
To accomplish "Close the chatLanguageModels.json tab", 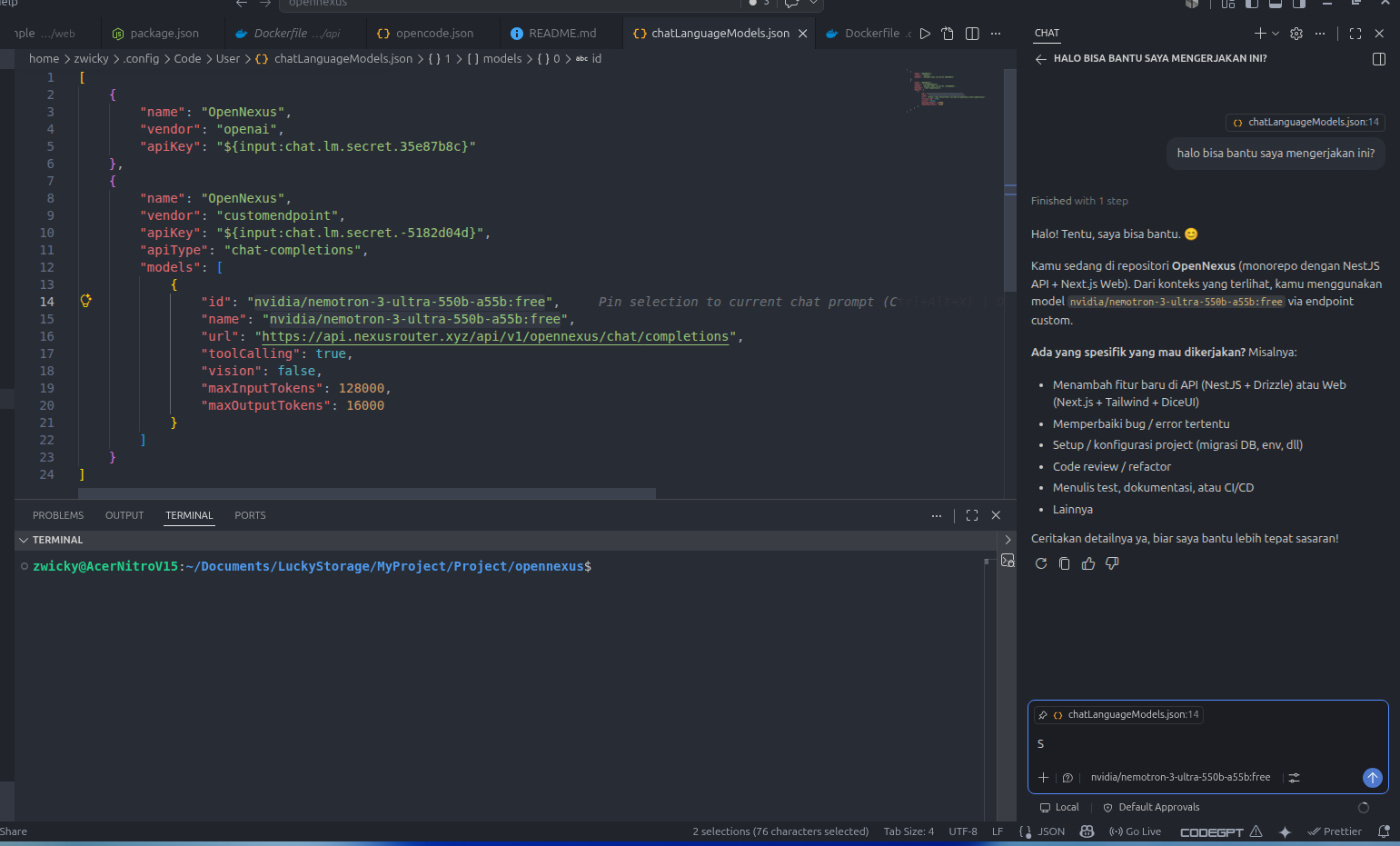I will (x=802, y=34).
